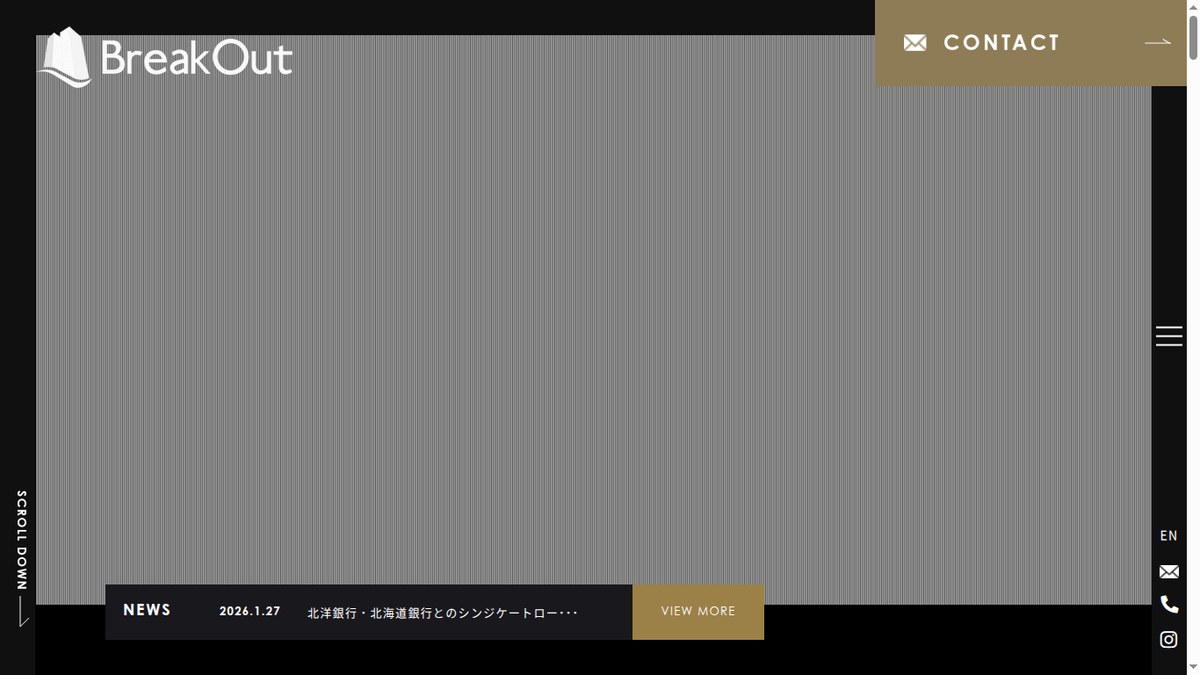
Task: Open the Instagram icon link
Action: [1169, 639]
